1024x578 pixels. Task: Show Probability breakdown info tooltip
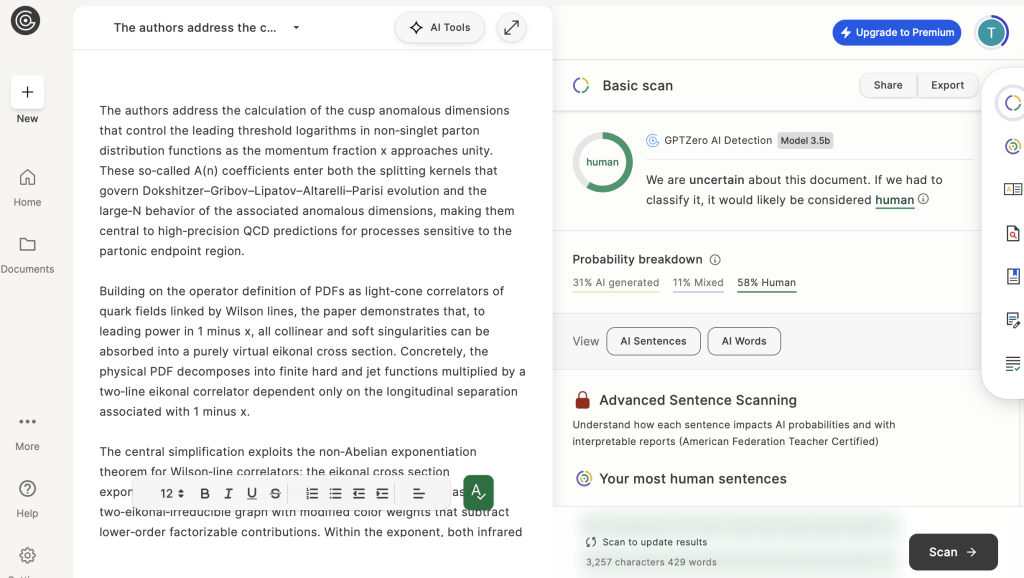(715, 260)
